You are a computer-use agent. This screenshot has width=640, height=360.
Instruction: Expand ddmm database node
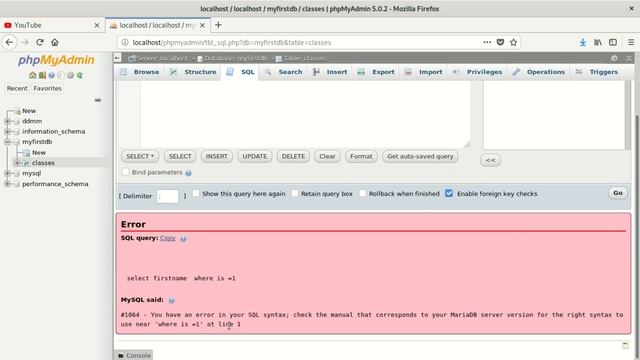click(x=7, y=121)
